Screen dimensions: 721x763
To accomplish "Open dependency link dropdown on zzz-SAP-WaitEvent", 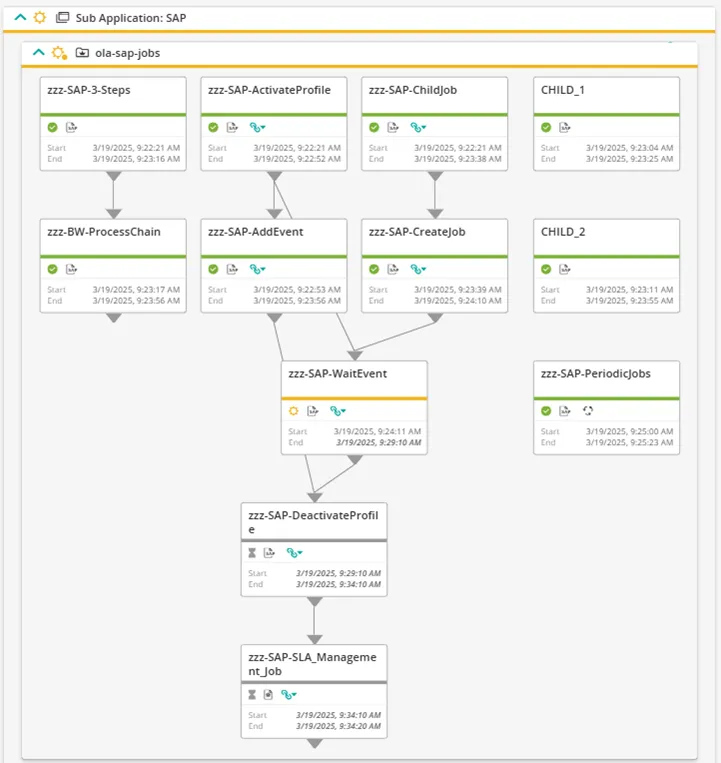I will tap(338, 411).
